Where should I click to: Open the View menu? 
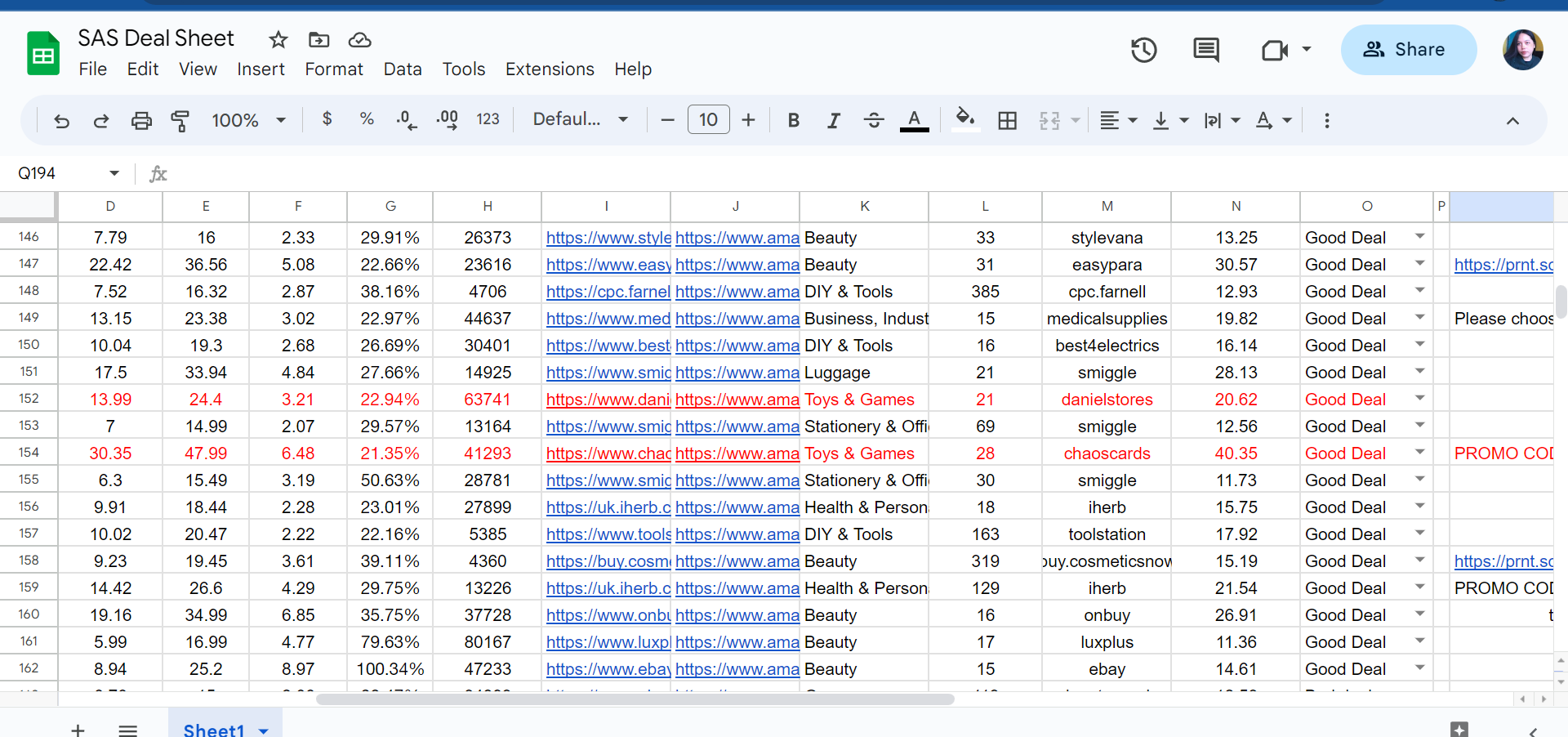198,69
